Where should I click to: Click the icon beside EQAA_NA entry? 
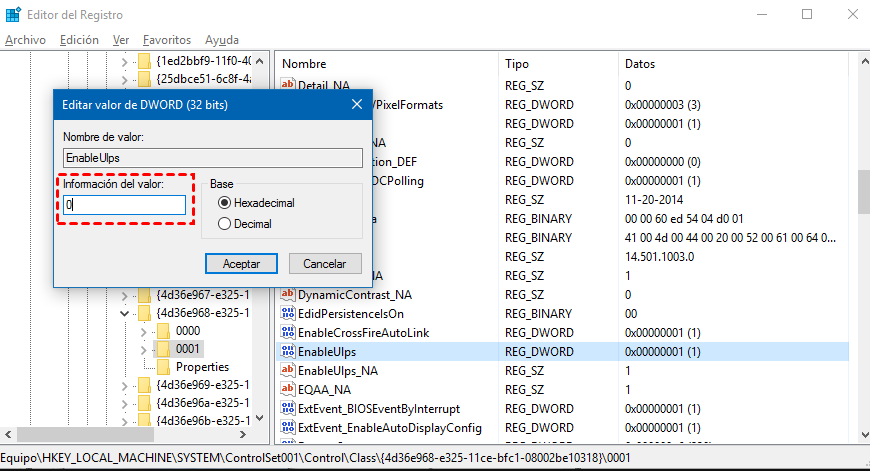pyautogui.click(x=288, y=390)
